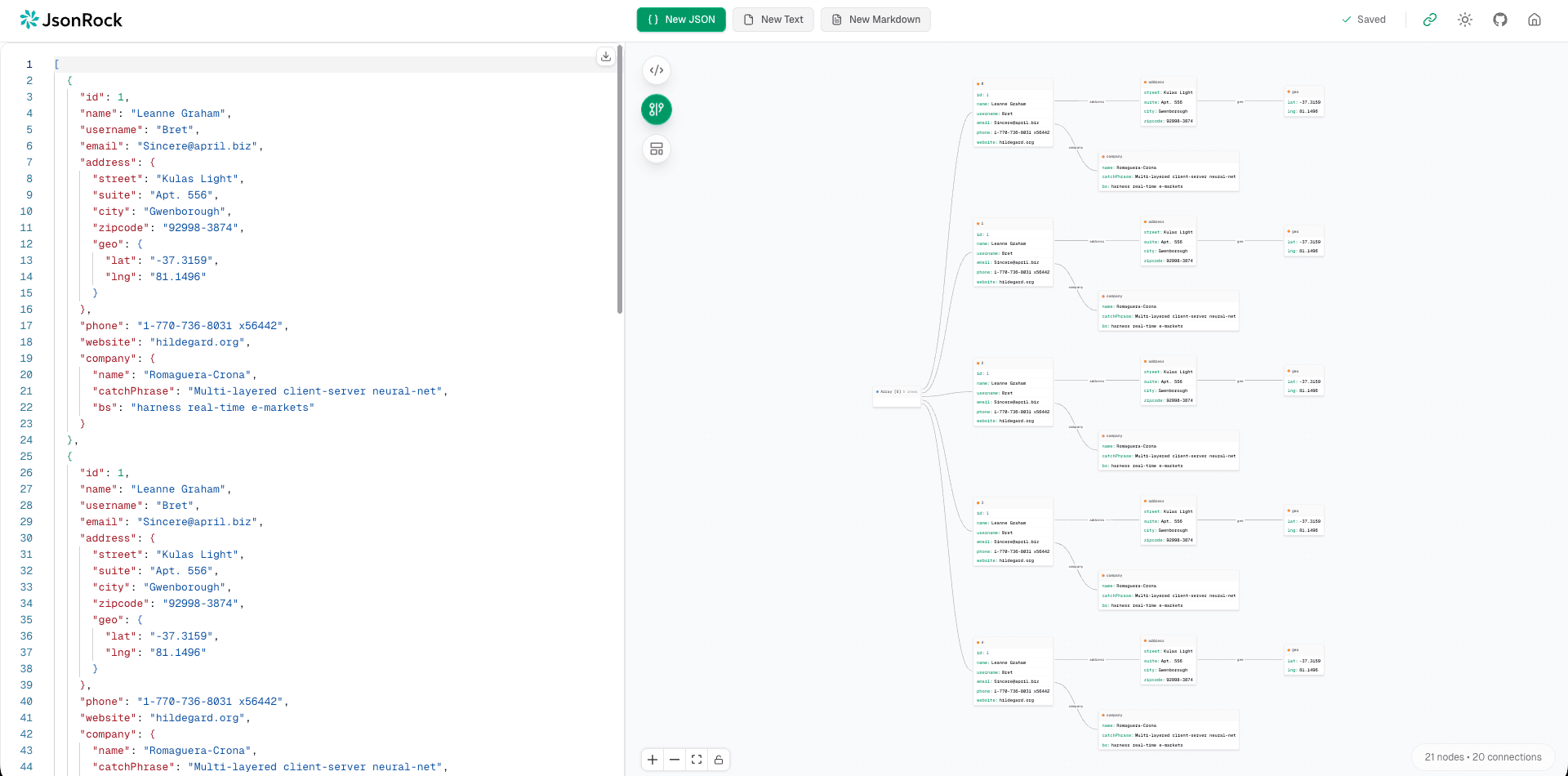Click line 1 opening bracket in editor
Image resolution: width=1568 pixels, height=776 pixels.
57,65
